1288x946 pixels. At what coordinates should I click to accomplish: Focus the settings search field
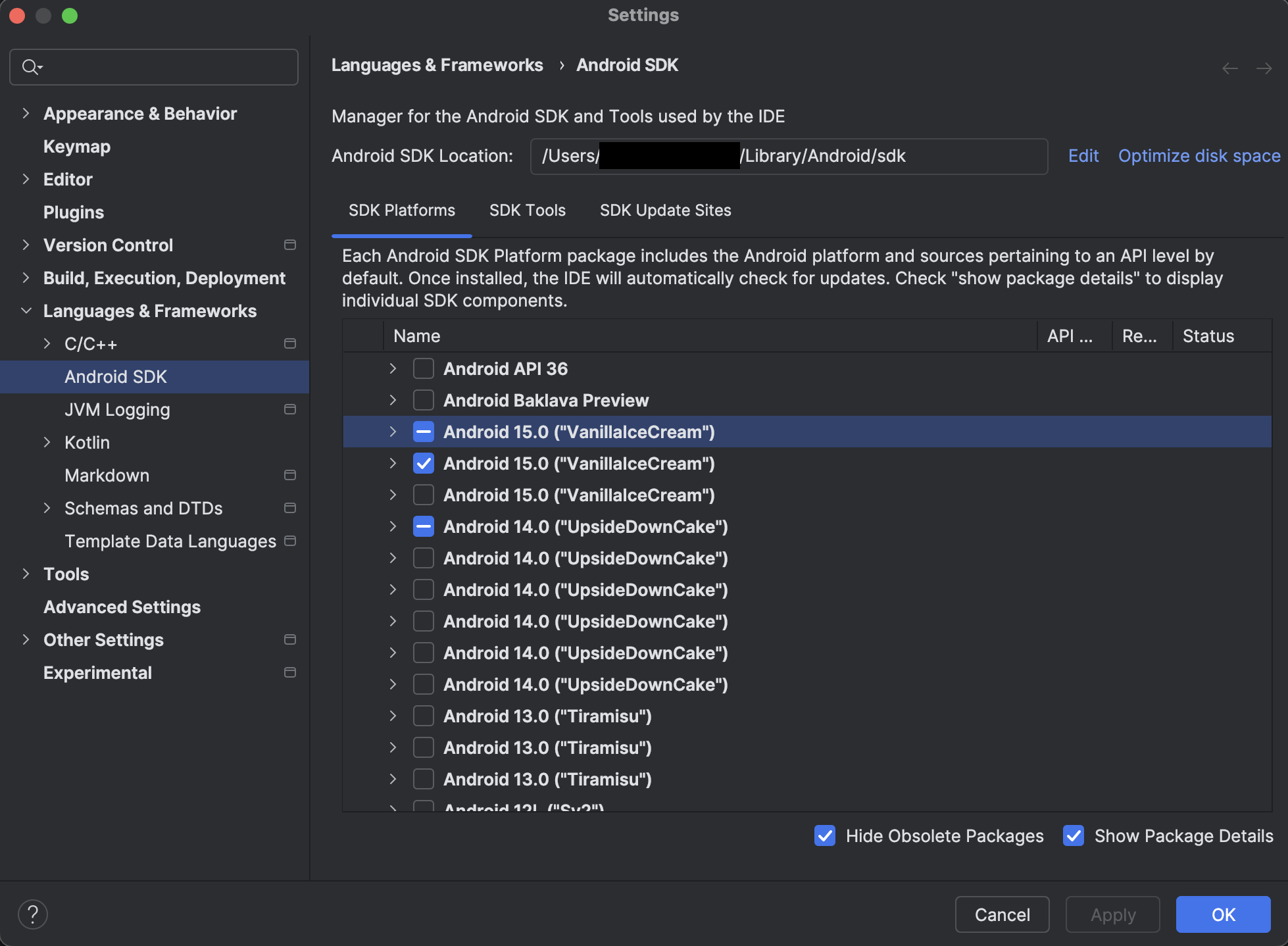154,67
